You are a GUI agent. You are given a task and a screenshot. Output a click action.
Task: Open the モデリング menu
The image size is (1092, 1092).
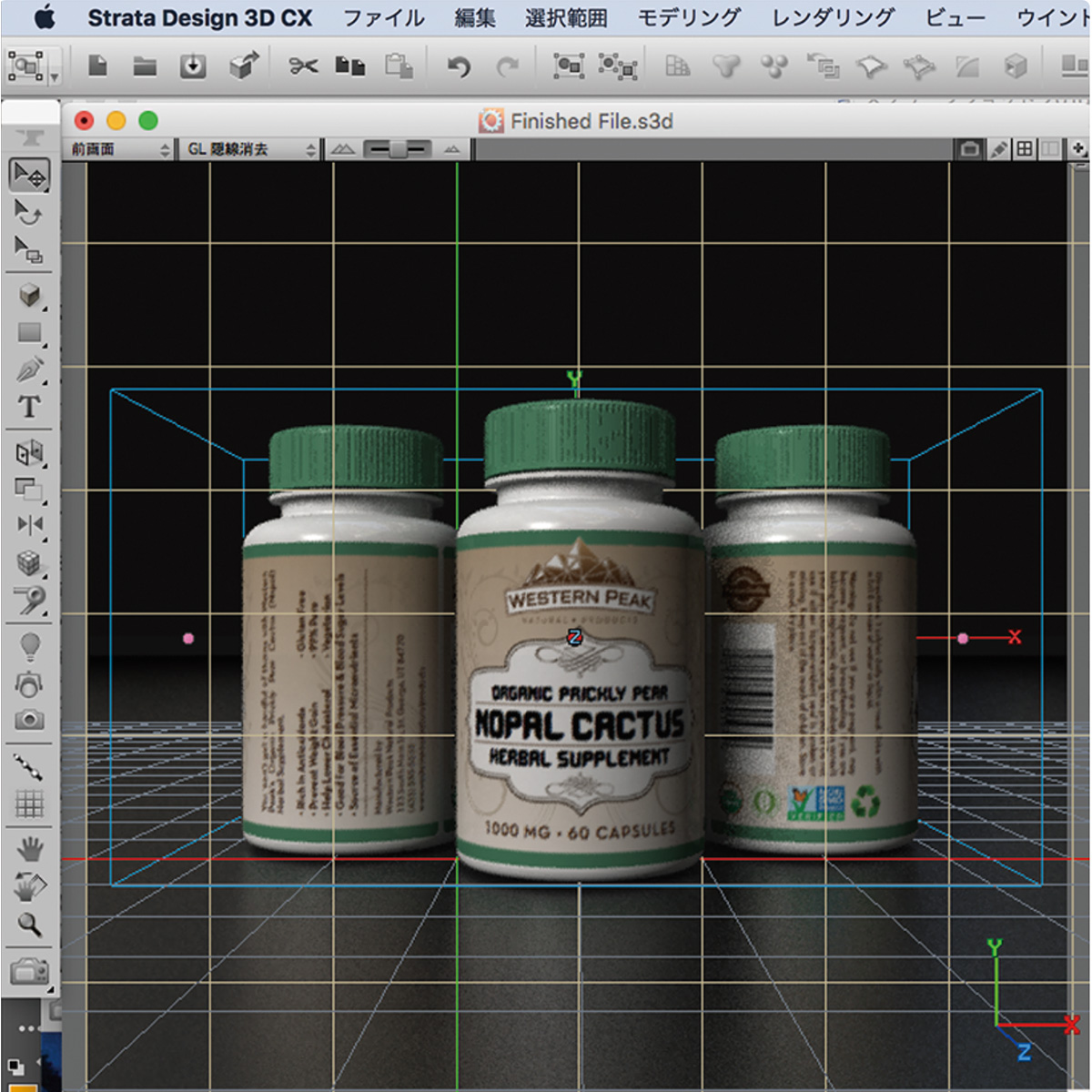pyautogui.click(x=689, y=17)
